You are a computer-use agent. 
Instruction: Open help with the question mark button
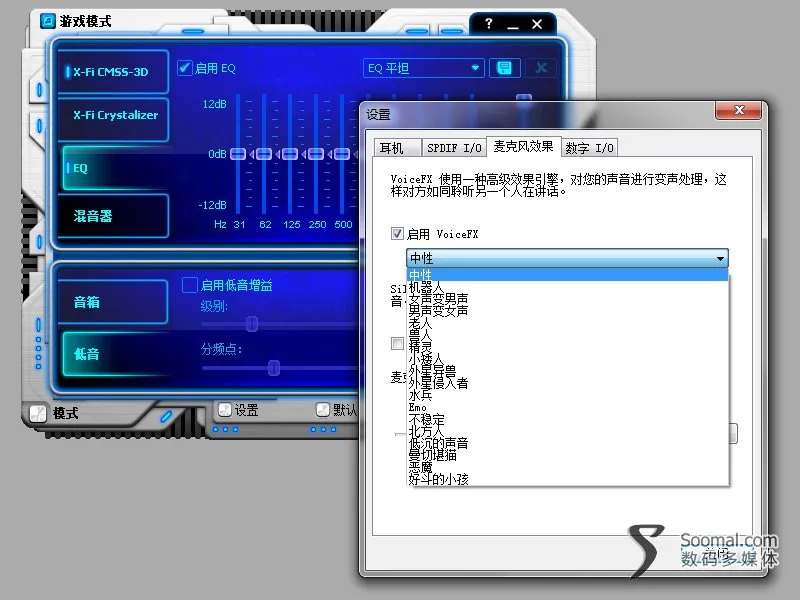click(489, 23)
